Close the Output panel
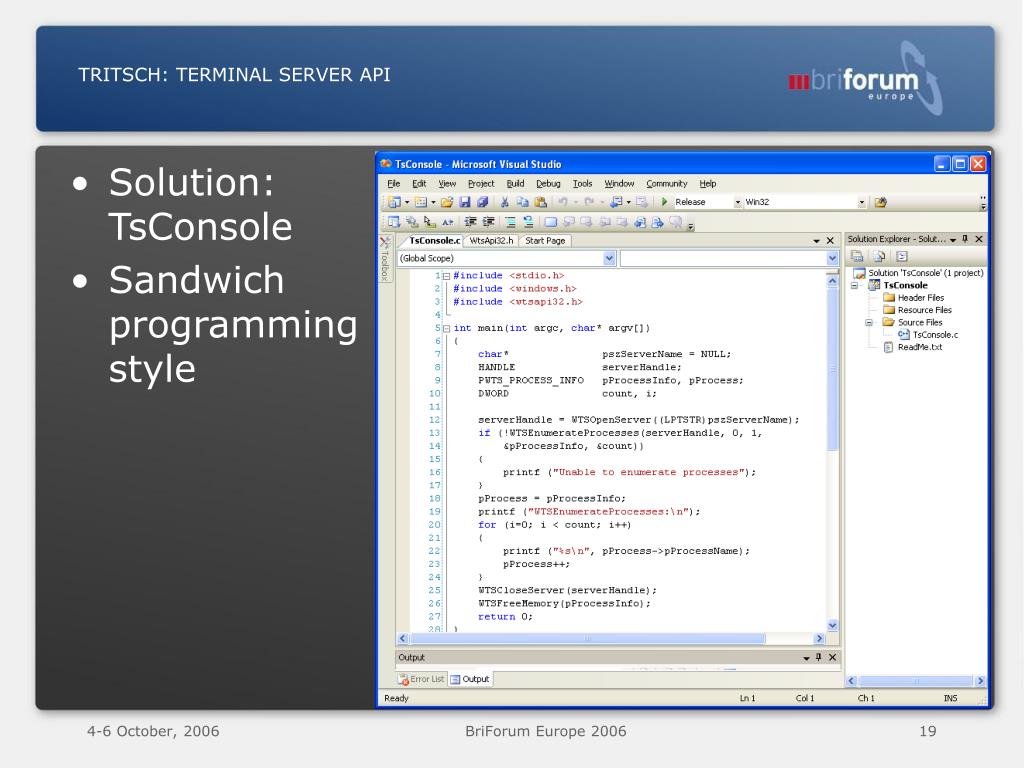The width and height of the screenshot is (1024, 768). coord(833,658)
